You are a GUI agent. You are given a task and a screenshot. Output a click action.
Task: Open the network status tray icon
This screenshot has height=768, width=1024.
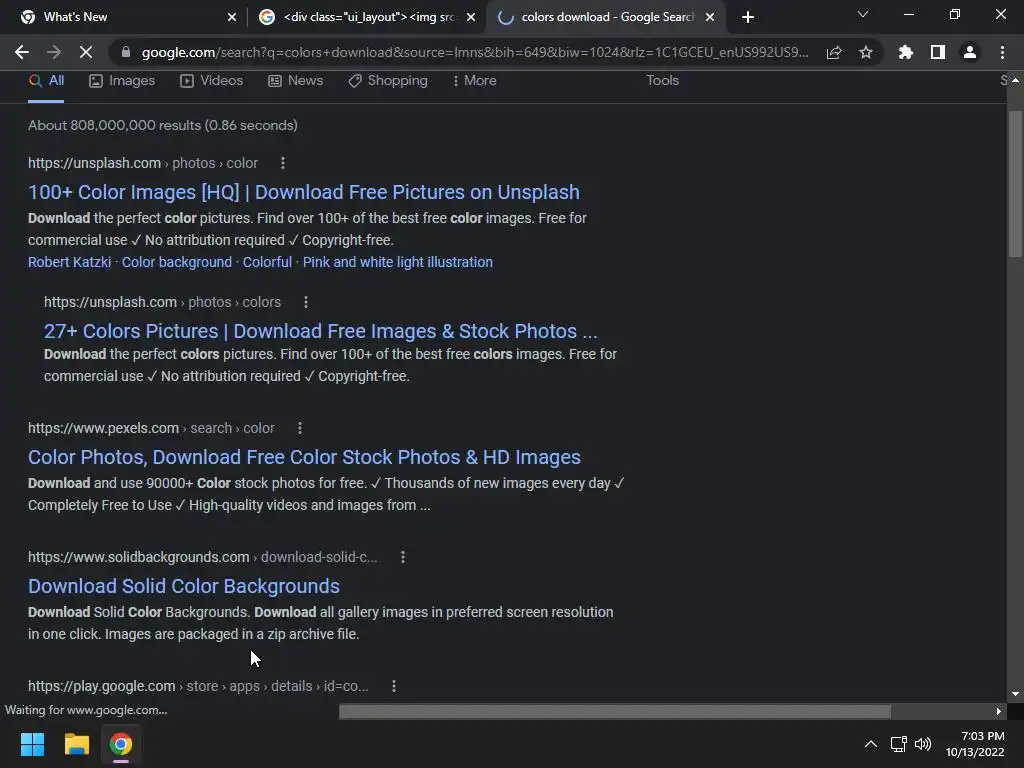[899, 744]
